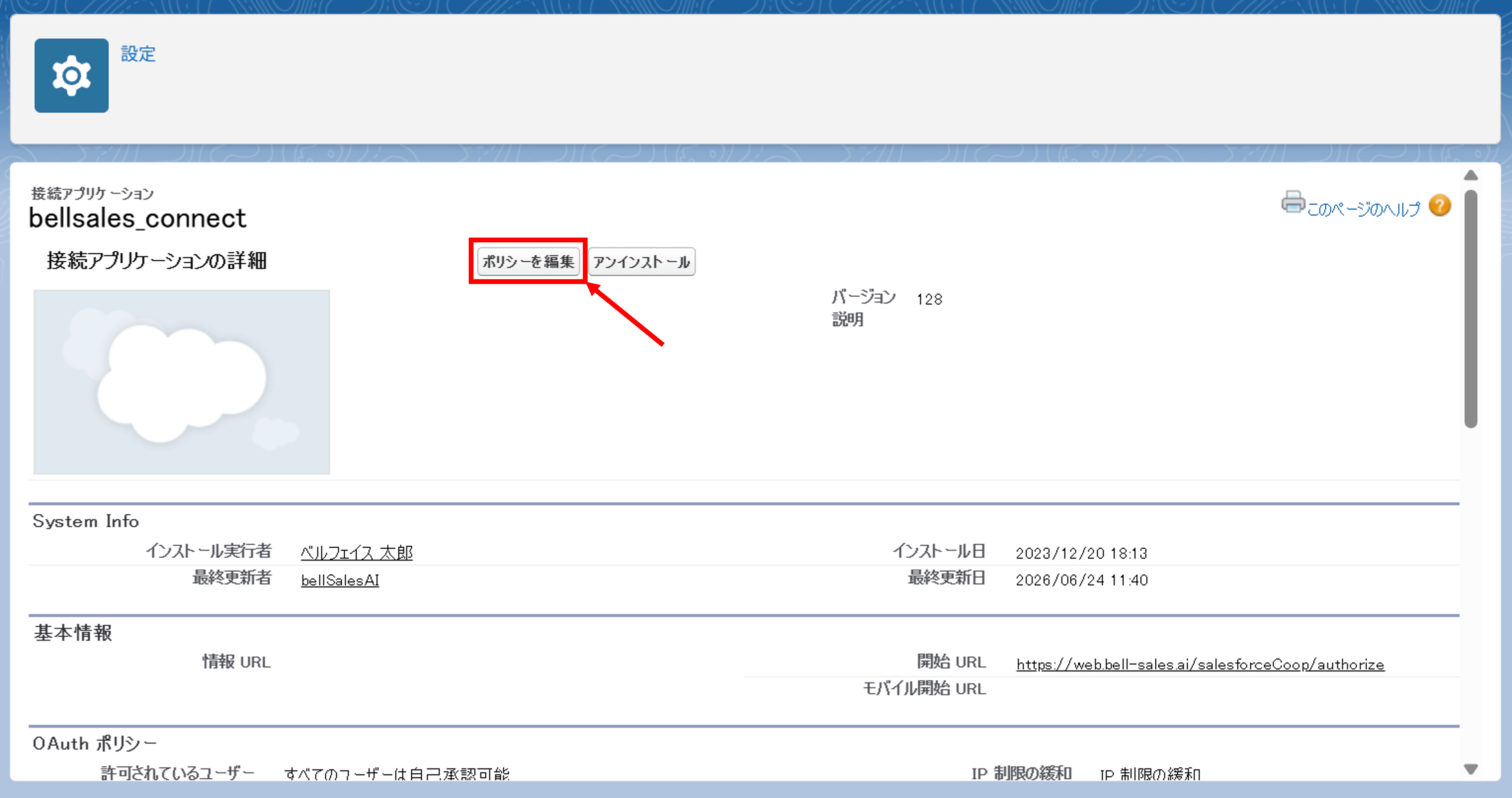
Task: Click the 最終更新者 field label
Action: (x=232, y=578)
